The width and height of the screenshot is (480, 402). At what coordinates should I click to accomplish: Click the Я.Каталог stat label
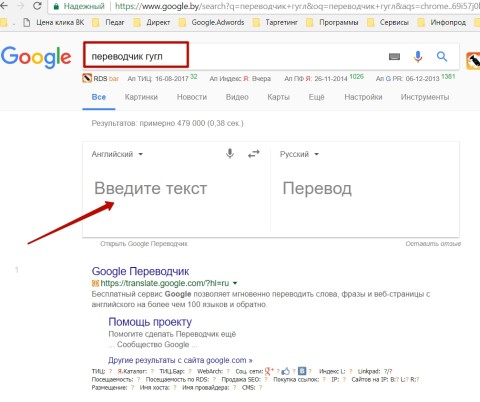132,371
